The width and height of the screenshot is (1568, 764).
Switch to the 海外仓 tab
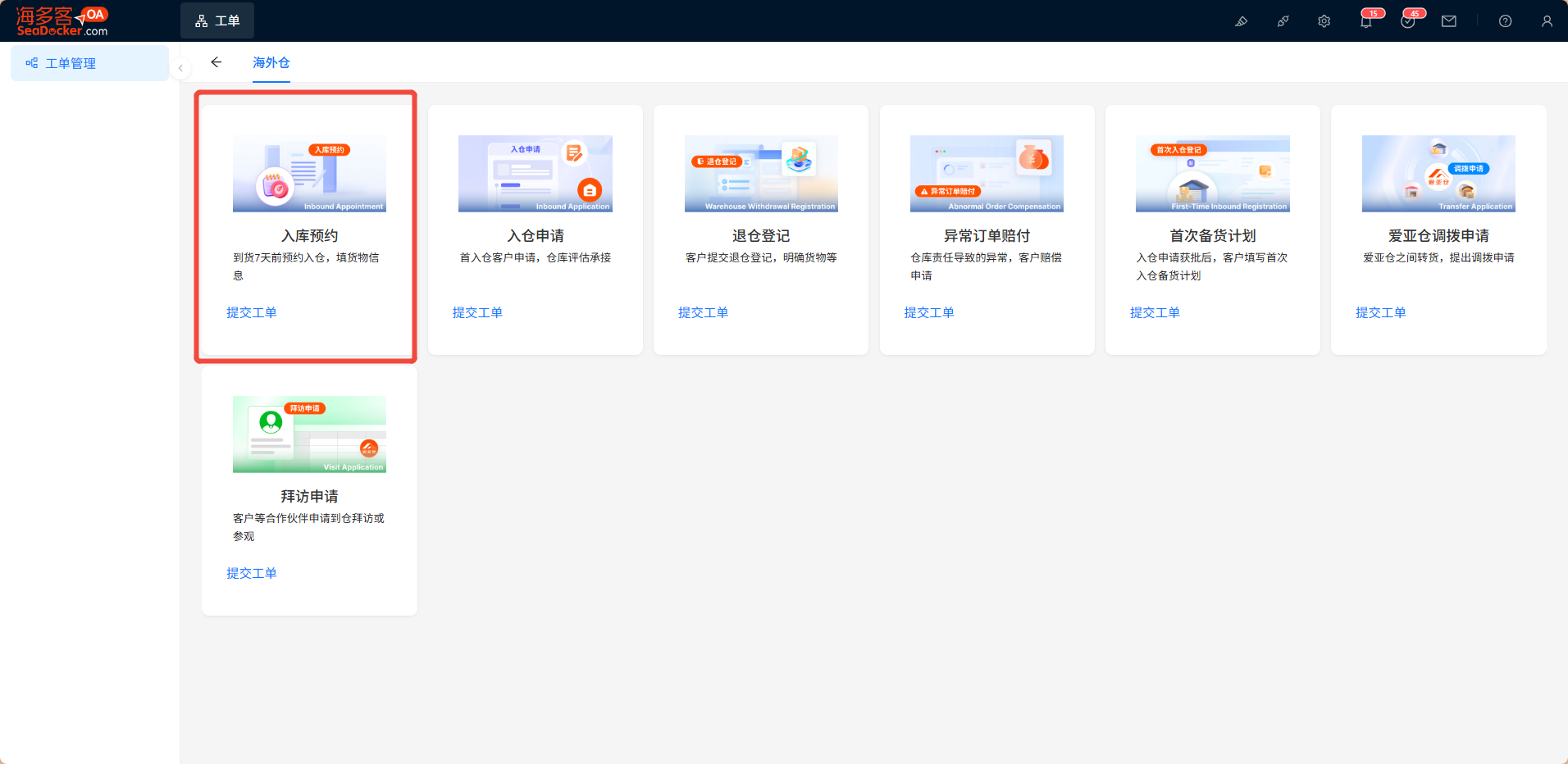271,62
